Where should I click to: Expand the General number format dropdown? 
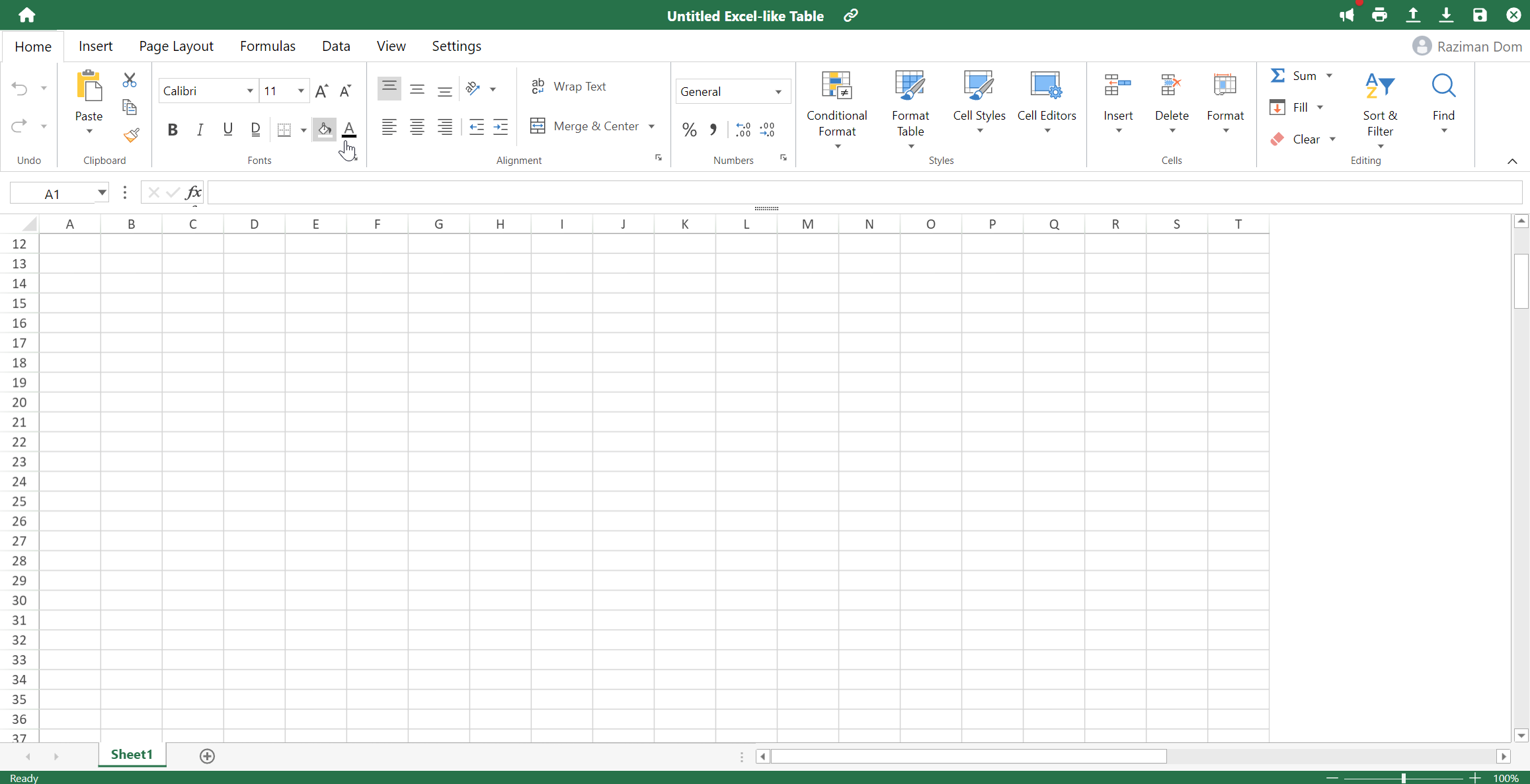(x=778, y=92)
